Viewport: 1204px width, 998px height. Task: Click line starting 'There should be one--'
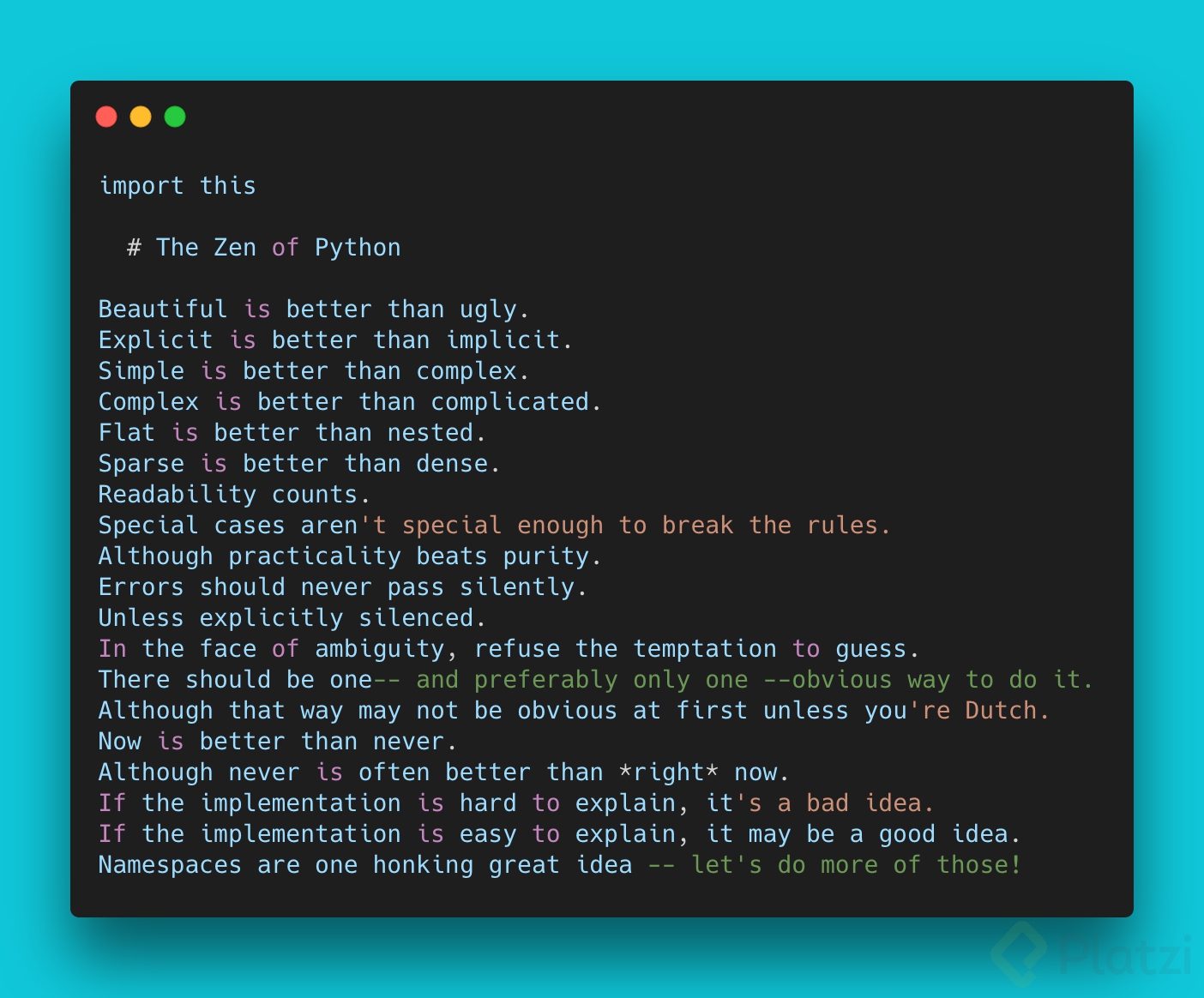click(596, 680)
